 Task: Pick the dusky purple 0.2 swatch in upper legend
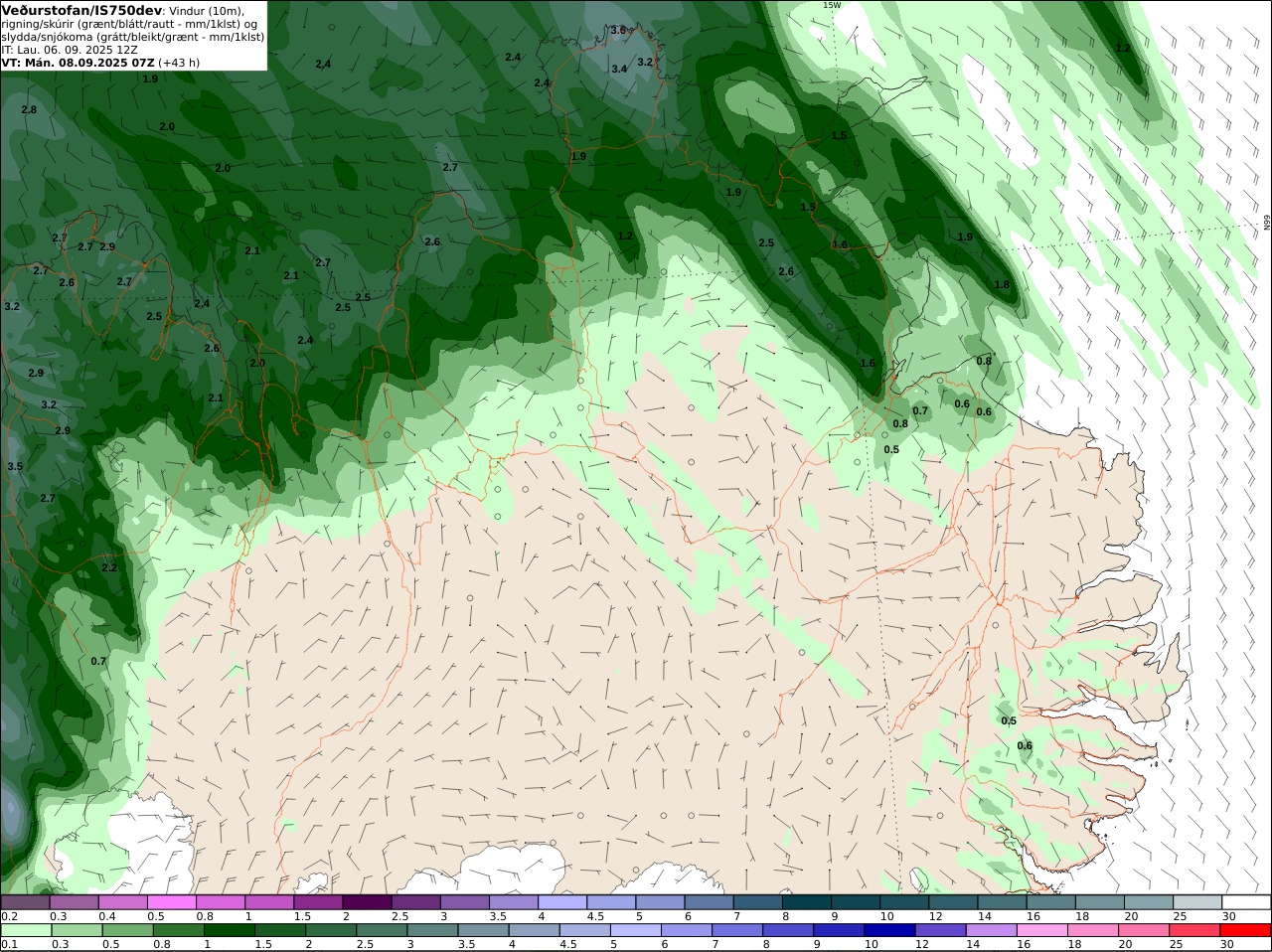(x=25, y=902)
